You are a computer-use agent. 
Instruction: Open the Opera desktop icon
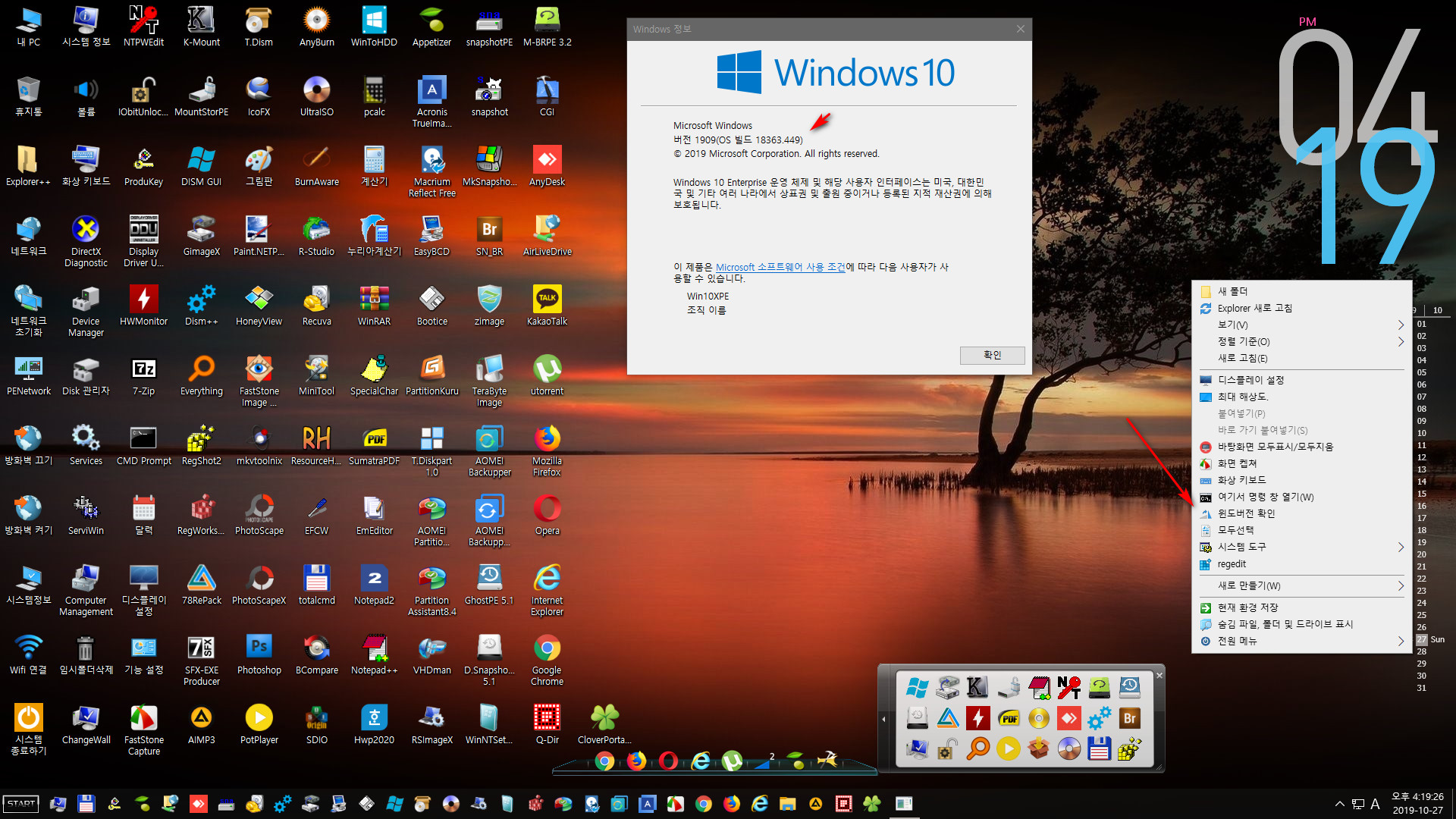point(547,515)
